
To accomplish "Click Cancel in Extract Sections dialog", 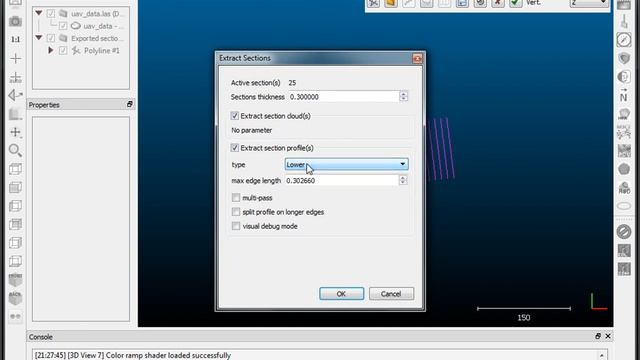I will point(391,294).
